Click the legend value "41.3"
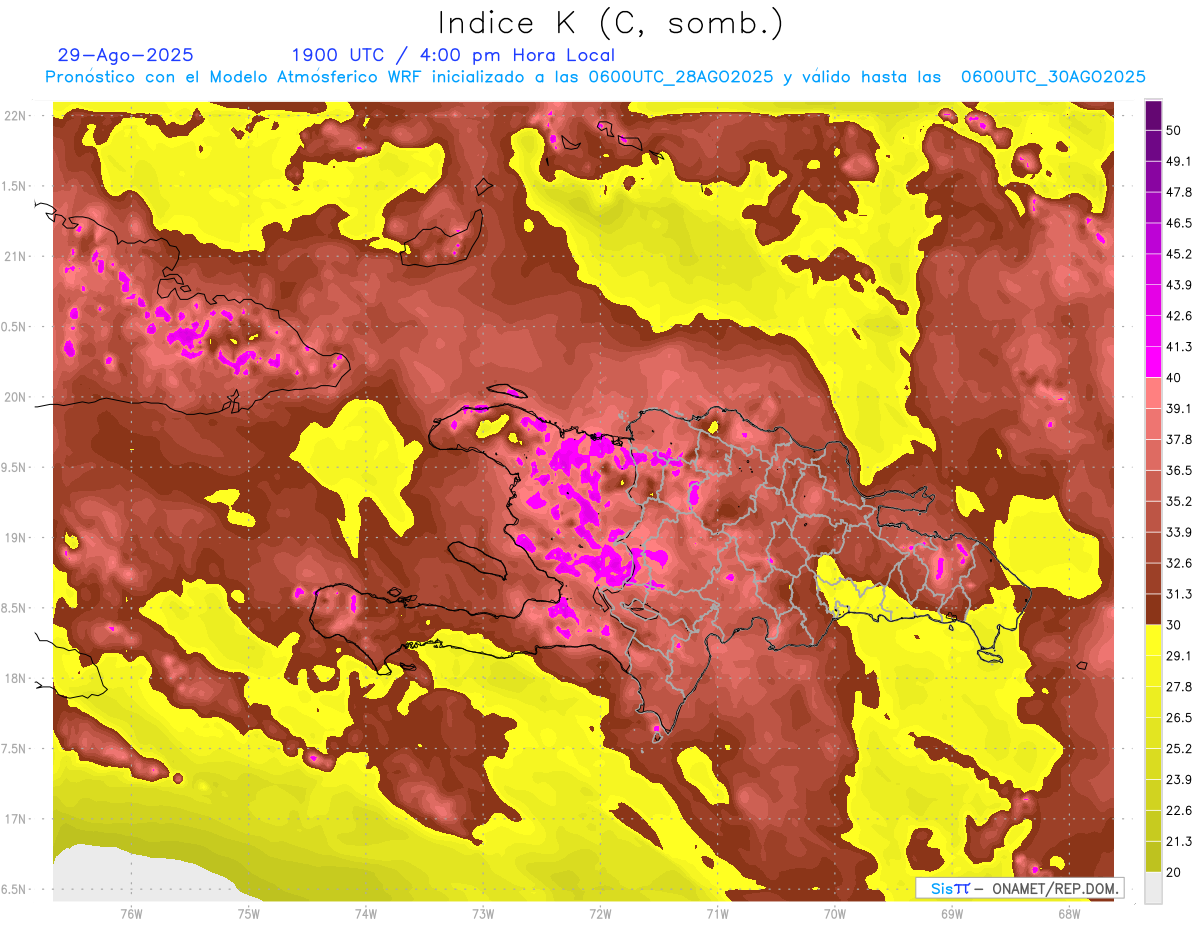 coord(1178,347)
